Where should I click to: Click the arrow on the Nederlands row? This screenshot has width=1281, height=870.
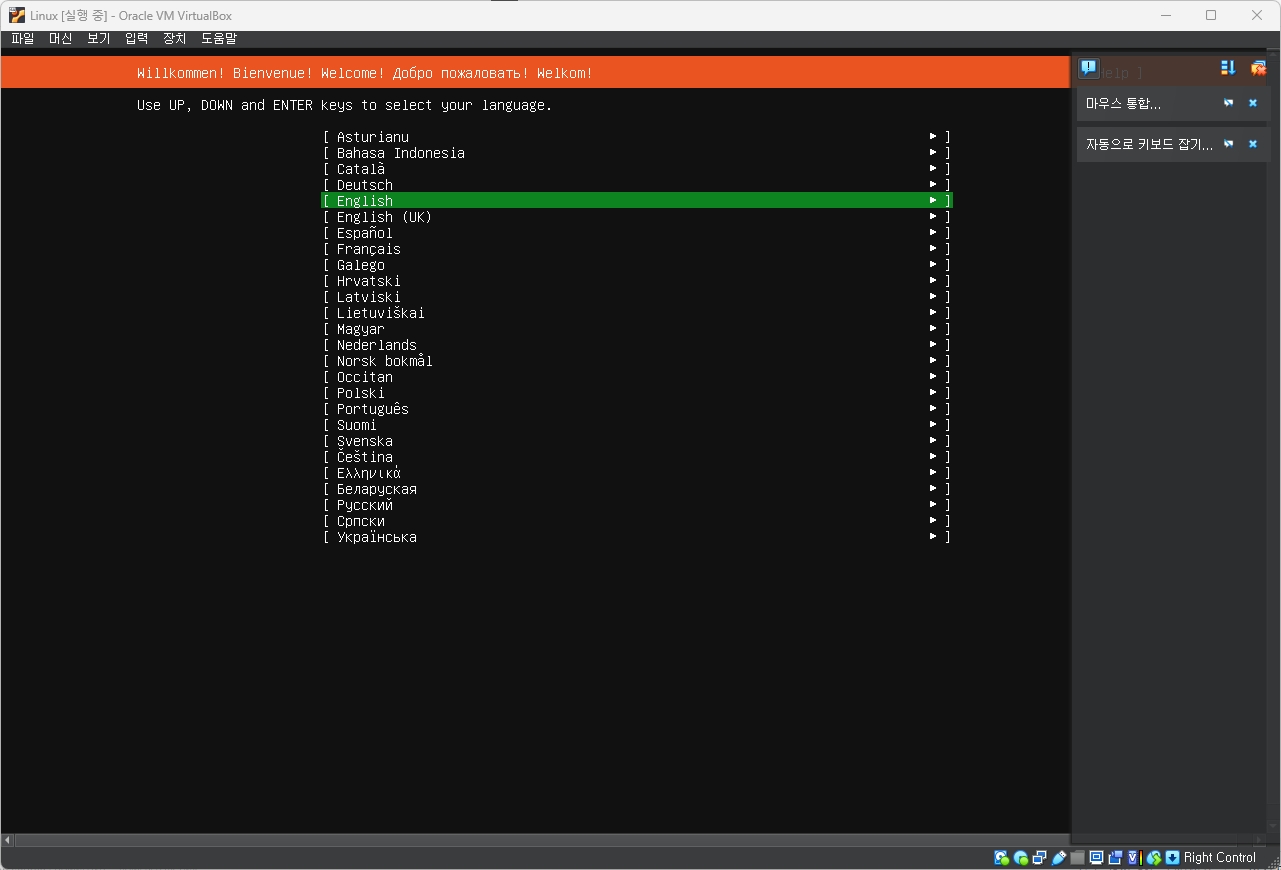click(x=933, y=344)
